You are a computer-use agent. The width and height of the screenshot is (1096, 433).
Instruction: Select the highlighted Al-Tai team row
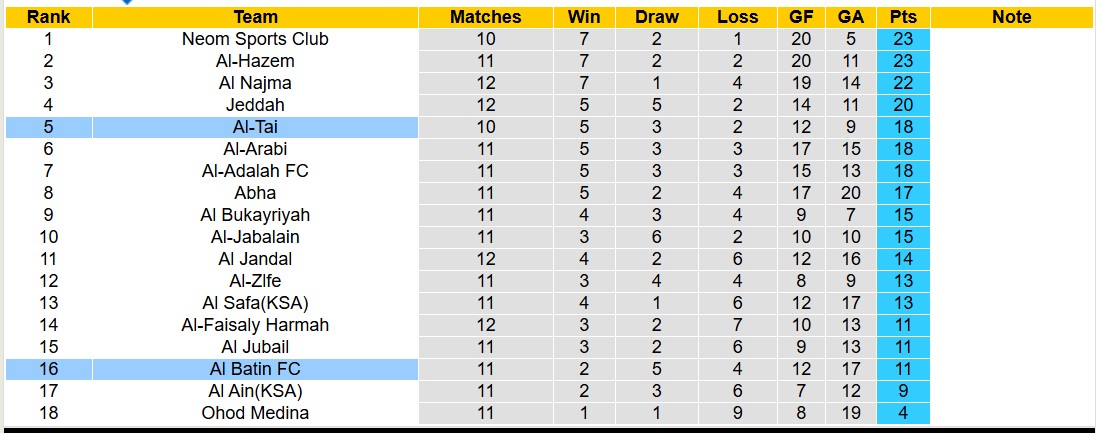[255, 127]
